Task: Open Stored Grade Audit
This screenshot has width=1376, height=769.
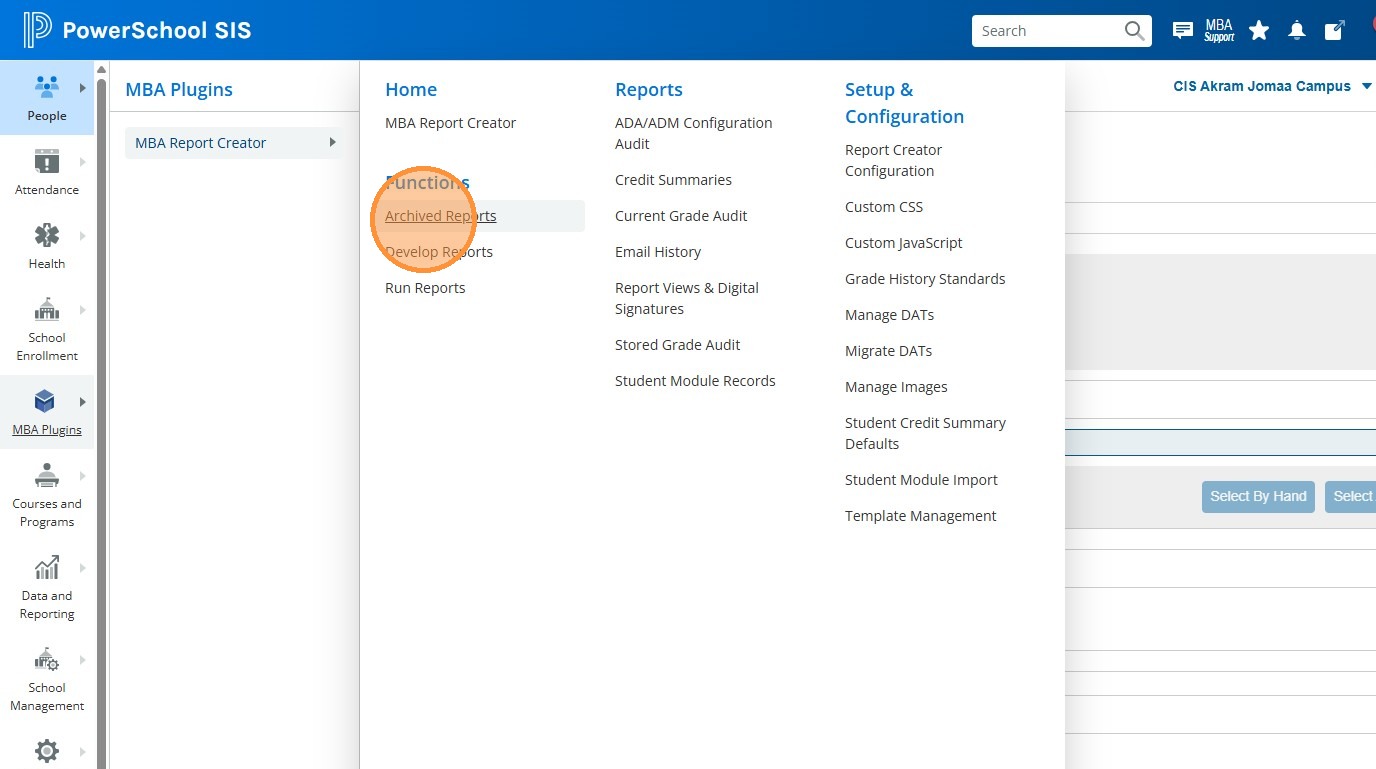Action: pos(678,345)
